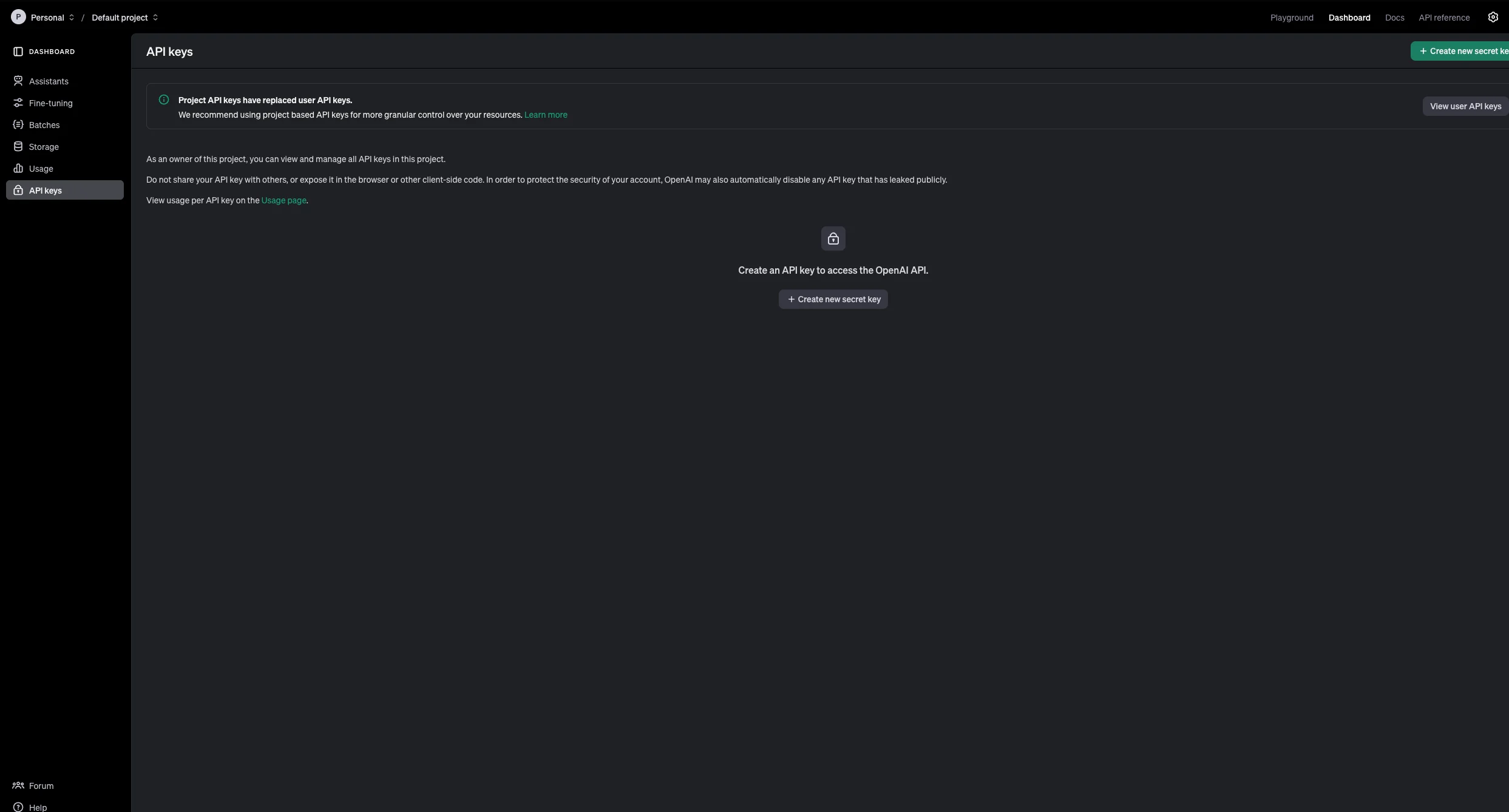The height and width of the screenshot is (812, 1509).
Task: Click the Playground menu tab
Action: click(1292, 17)
